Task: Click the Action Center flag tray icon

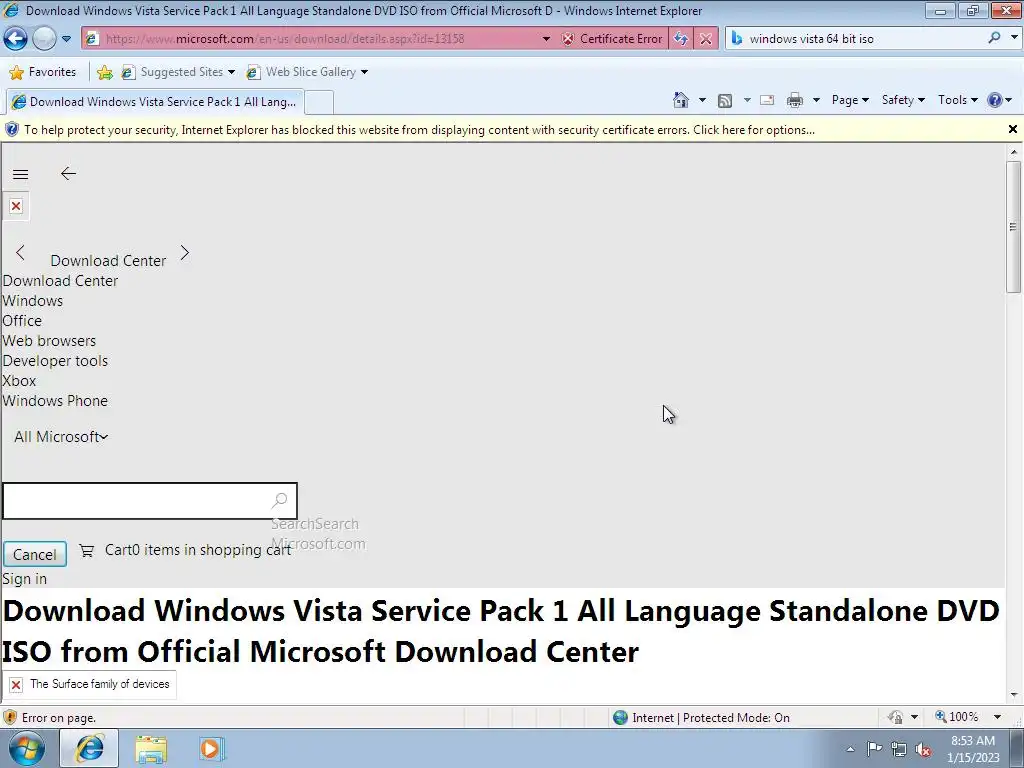Action: point(874,749)
